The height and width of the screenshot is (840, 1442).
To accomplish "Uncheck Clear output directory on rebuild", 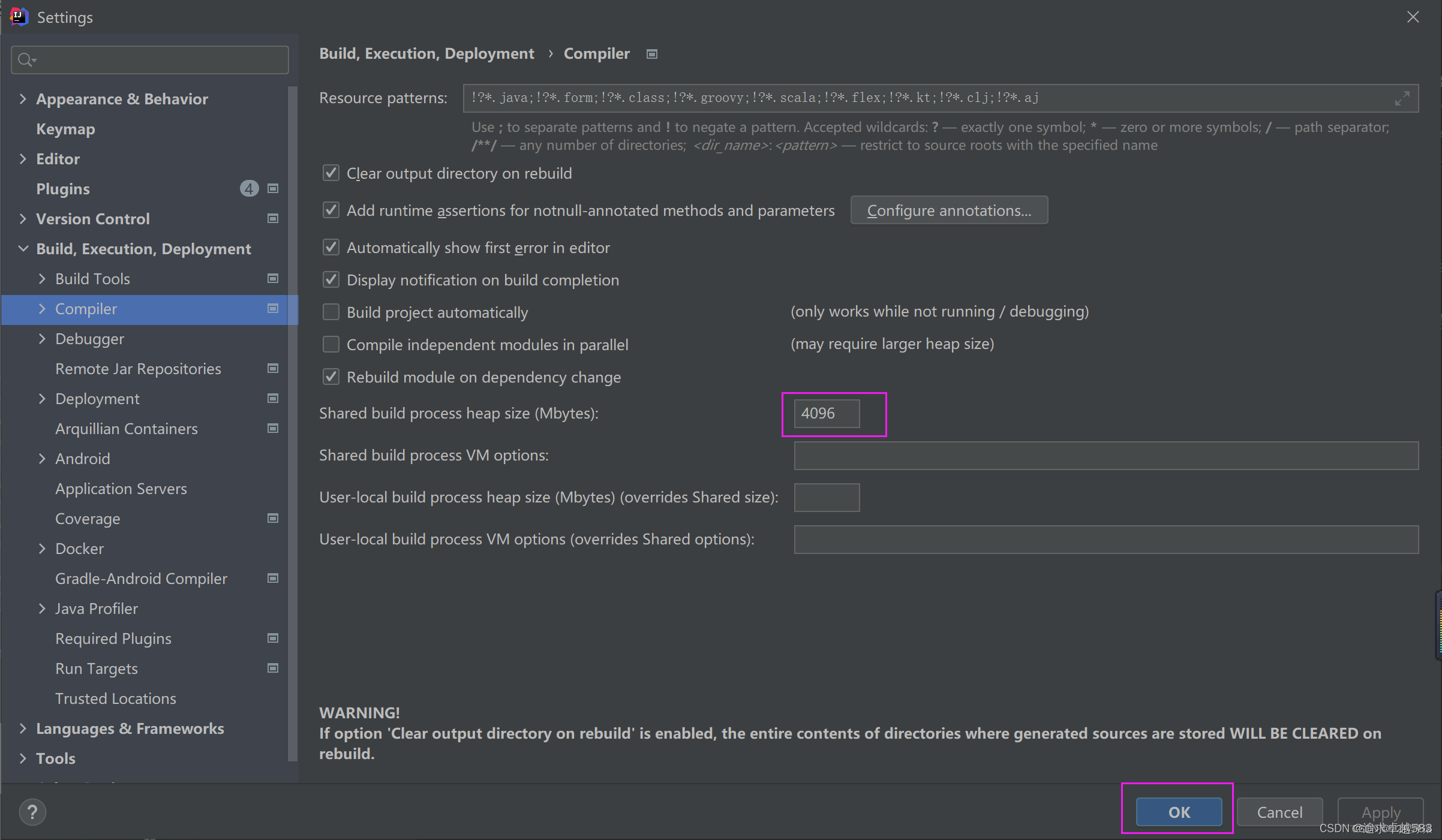I will point(331,173).
